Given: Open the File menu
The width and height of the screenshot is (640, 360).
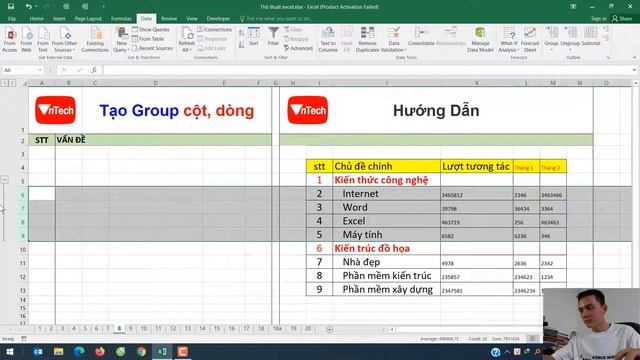Looking at the screenshot, I should (12, 18).
